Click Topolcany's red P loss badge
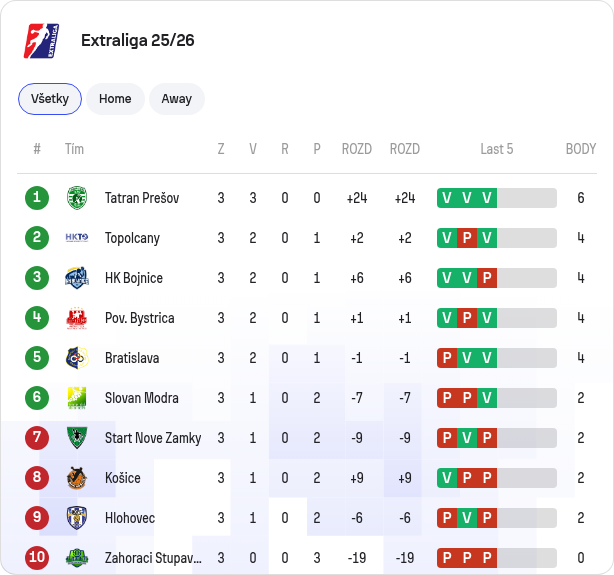The width and height of the screenshot is (614, 575). 467,238
